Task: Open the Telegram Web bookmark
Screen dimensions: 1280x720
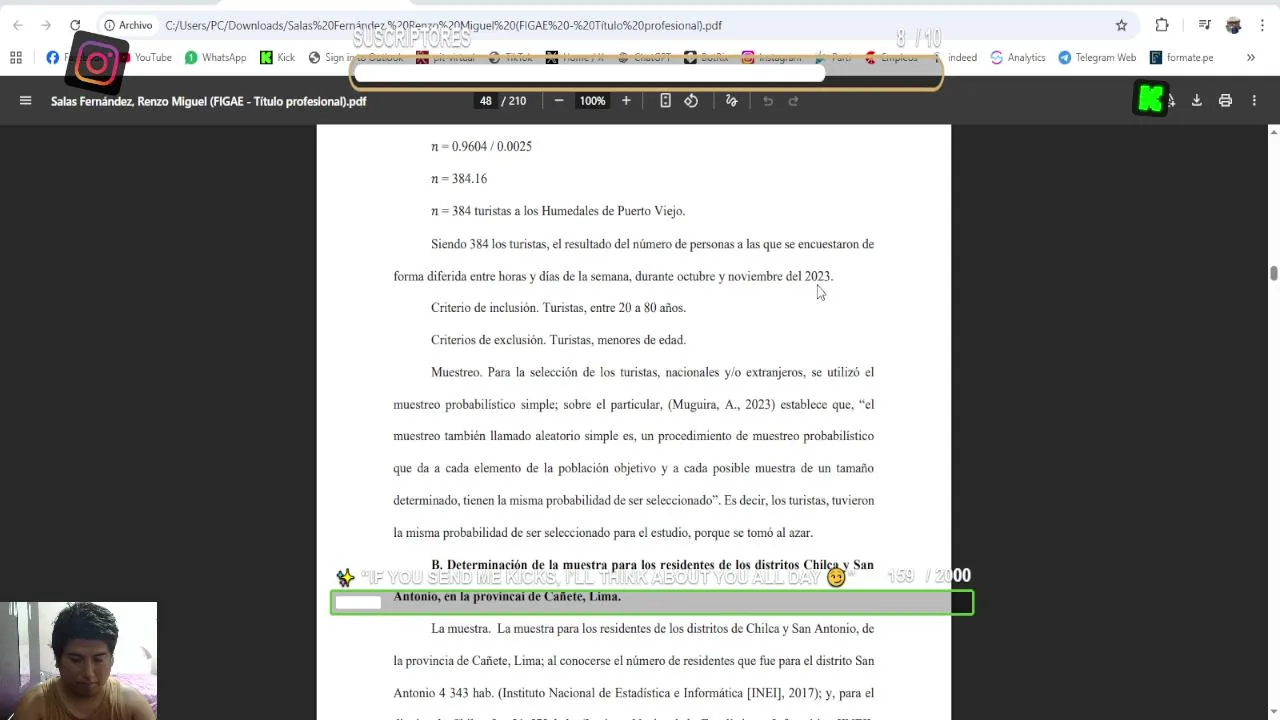Action: [x=1097, y=58]
